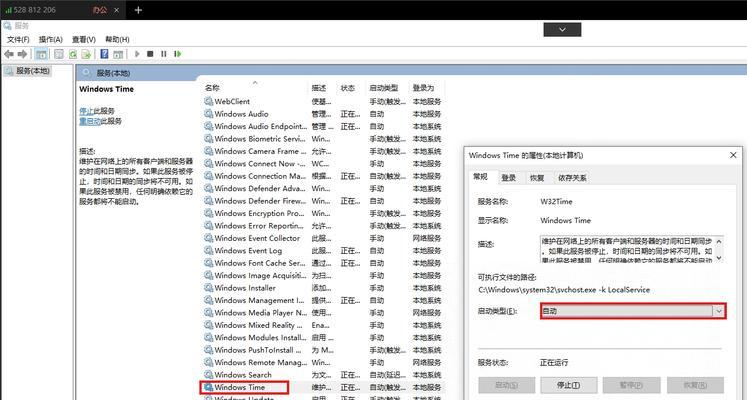
Task: Sort by the 描述 column header
Action: click(x=323, y=88)
